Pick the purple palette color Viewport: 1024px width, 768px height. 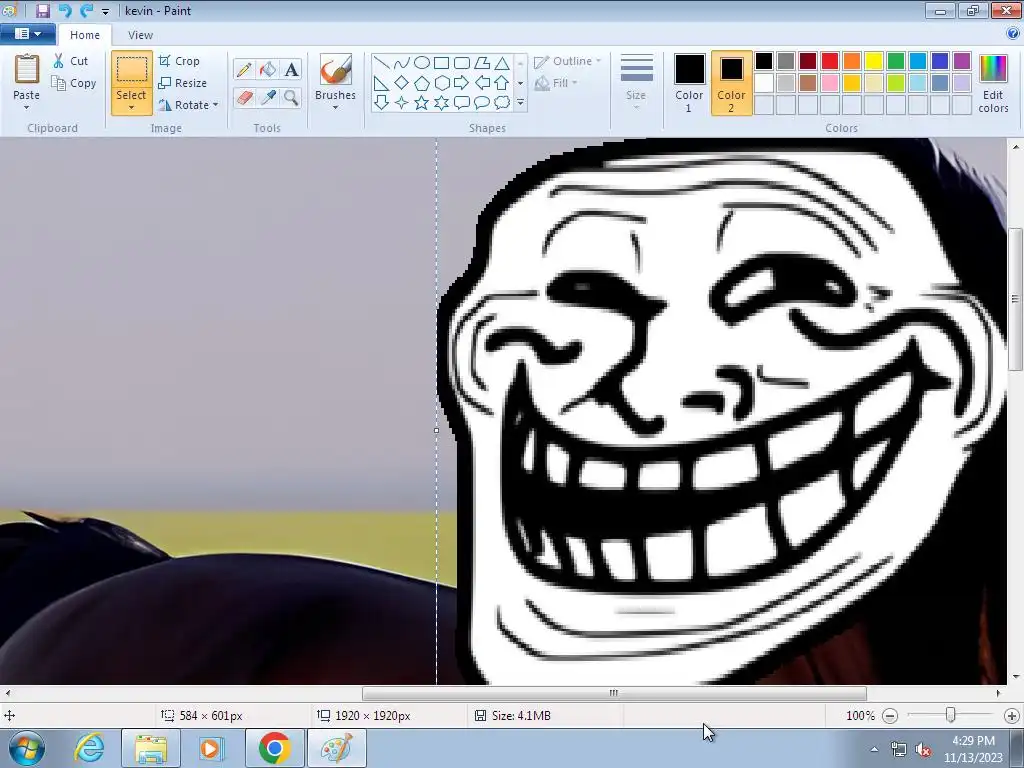[962, 61]
